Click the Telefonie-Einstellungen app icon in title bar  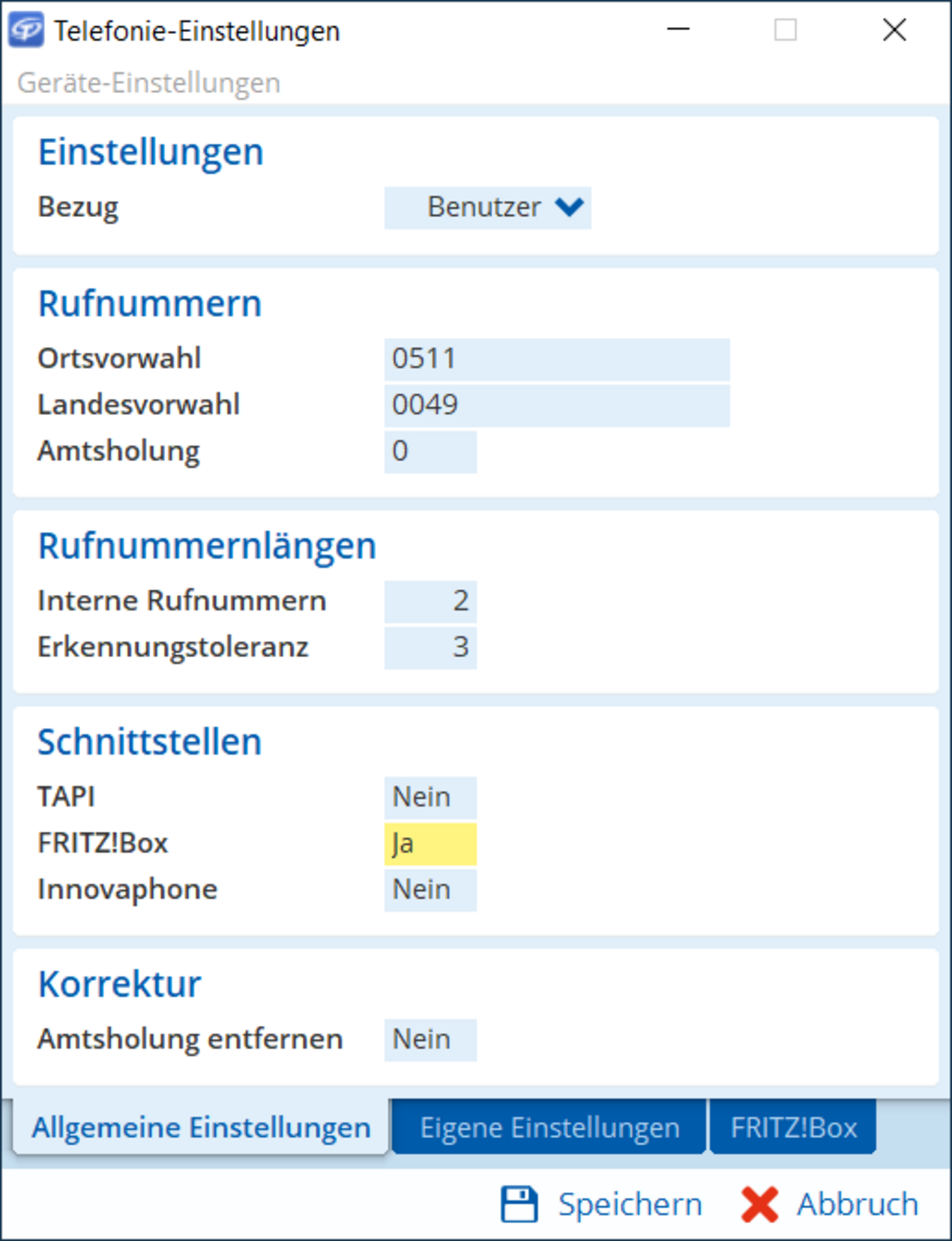(x=25, y=29)
